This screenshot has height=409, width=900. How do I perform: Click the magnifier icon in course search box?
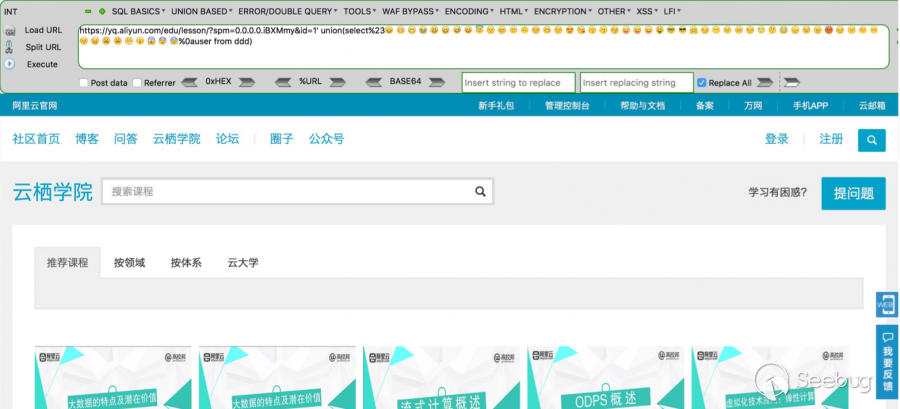point(480,192)
